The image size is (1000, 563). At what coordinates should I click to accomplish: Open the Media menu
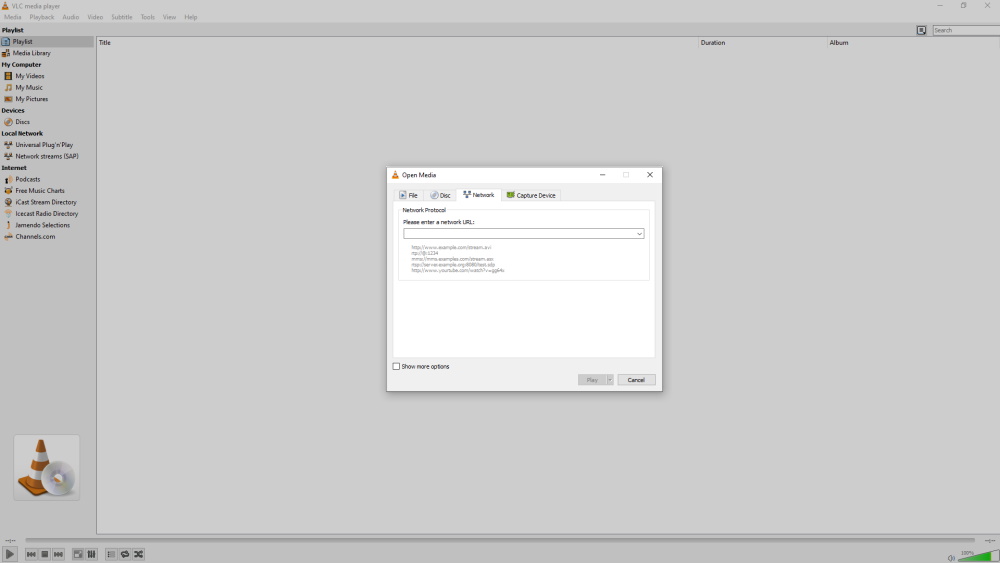tap(13, 17)
